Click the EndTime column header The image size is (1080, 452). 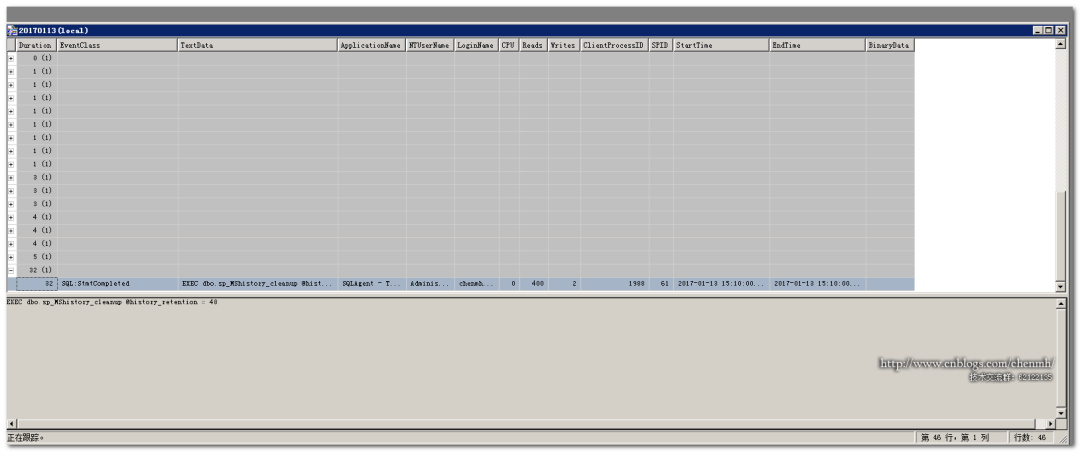pos(818,45)
